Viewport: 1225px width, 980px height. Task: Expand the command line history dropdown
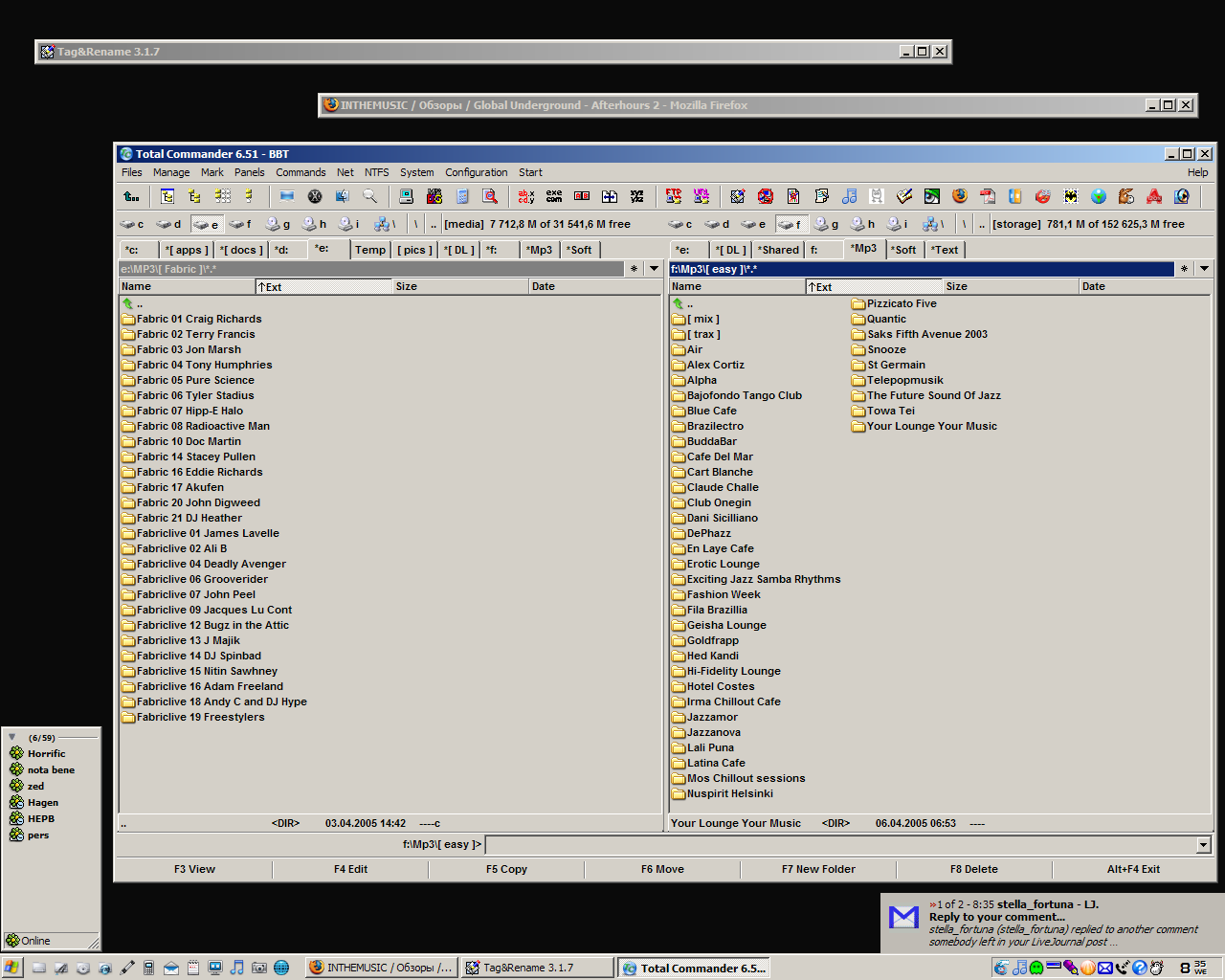coord(1203,845)
